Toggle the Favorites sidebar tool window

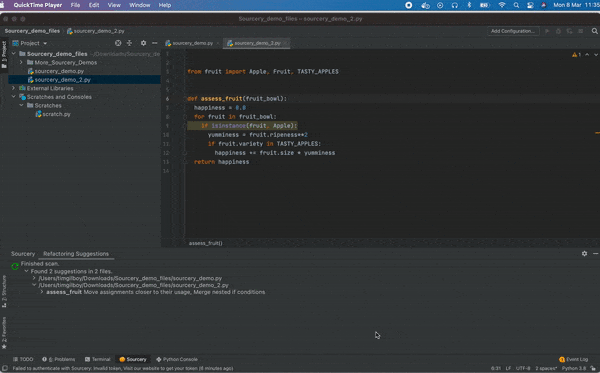(x=4, y=333)
